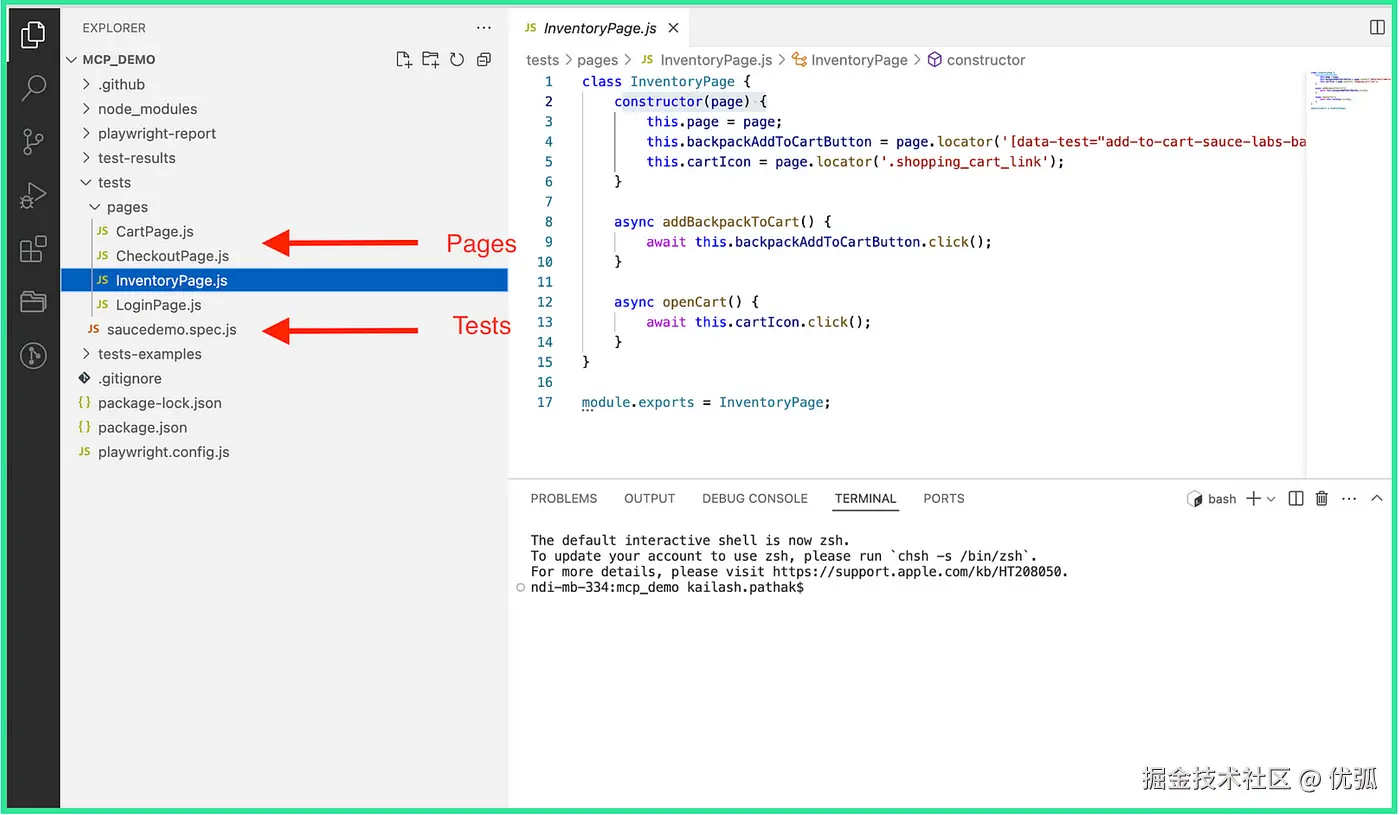Open the Search view in activity bar

pyautogui.click(x=33, y=88)
